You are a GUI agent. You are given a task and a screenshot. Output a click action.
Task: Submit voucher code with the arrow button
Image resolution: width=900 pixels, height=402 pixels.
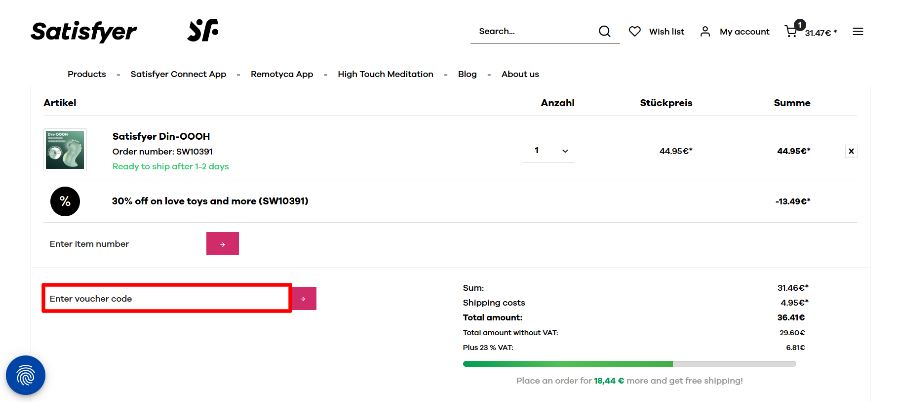304,299
